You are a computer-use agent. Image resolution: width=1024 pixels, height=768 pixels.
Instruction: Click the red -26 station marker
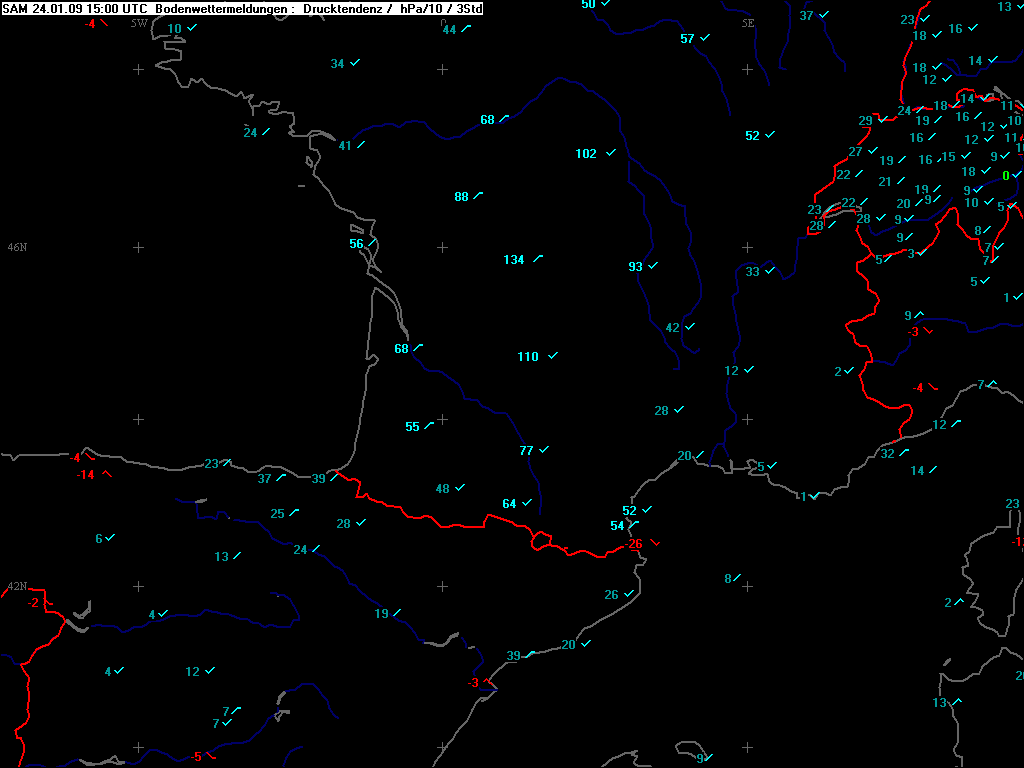point(634,544)
